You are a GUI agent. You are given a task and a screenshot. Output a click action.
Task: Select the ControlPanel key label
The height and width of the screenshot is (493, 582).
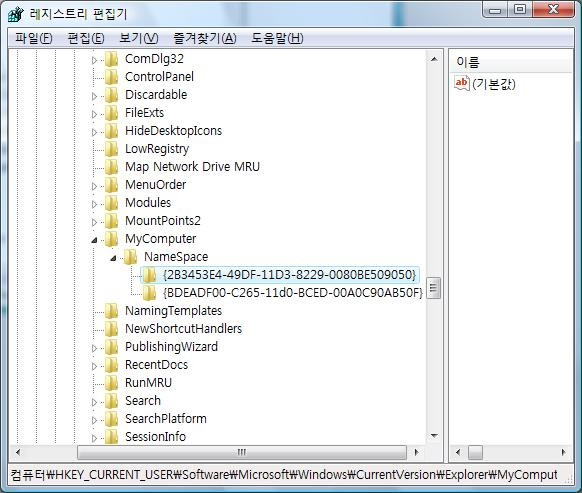(x=159, y=77)
